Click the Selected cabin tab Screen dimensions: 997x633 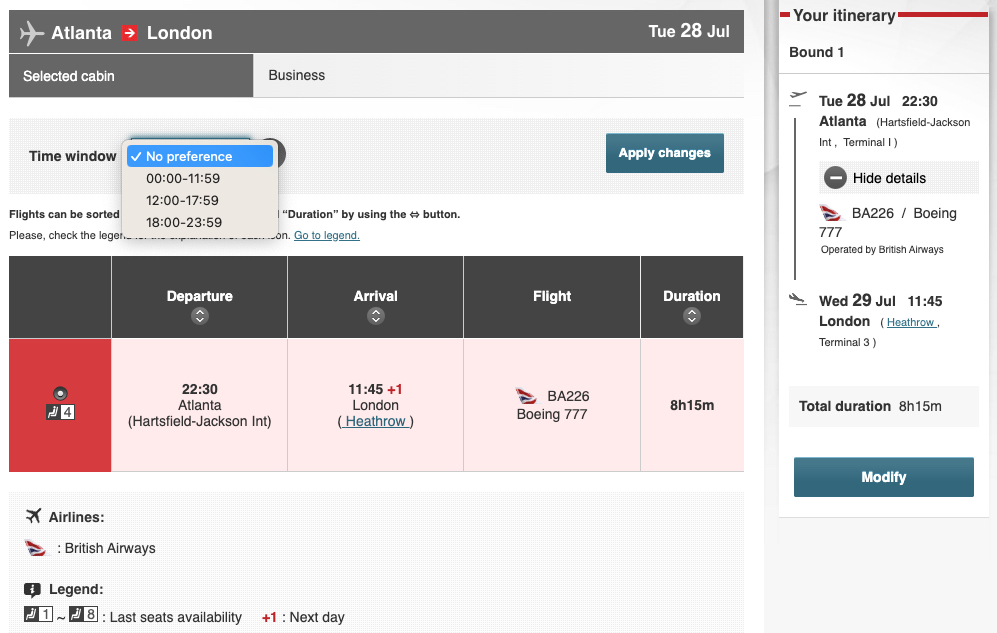[68, 75]
